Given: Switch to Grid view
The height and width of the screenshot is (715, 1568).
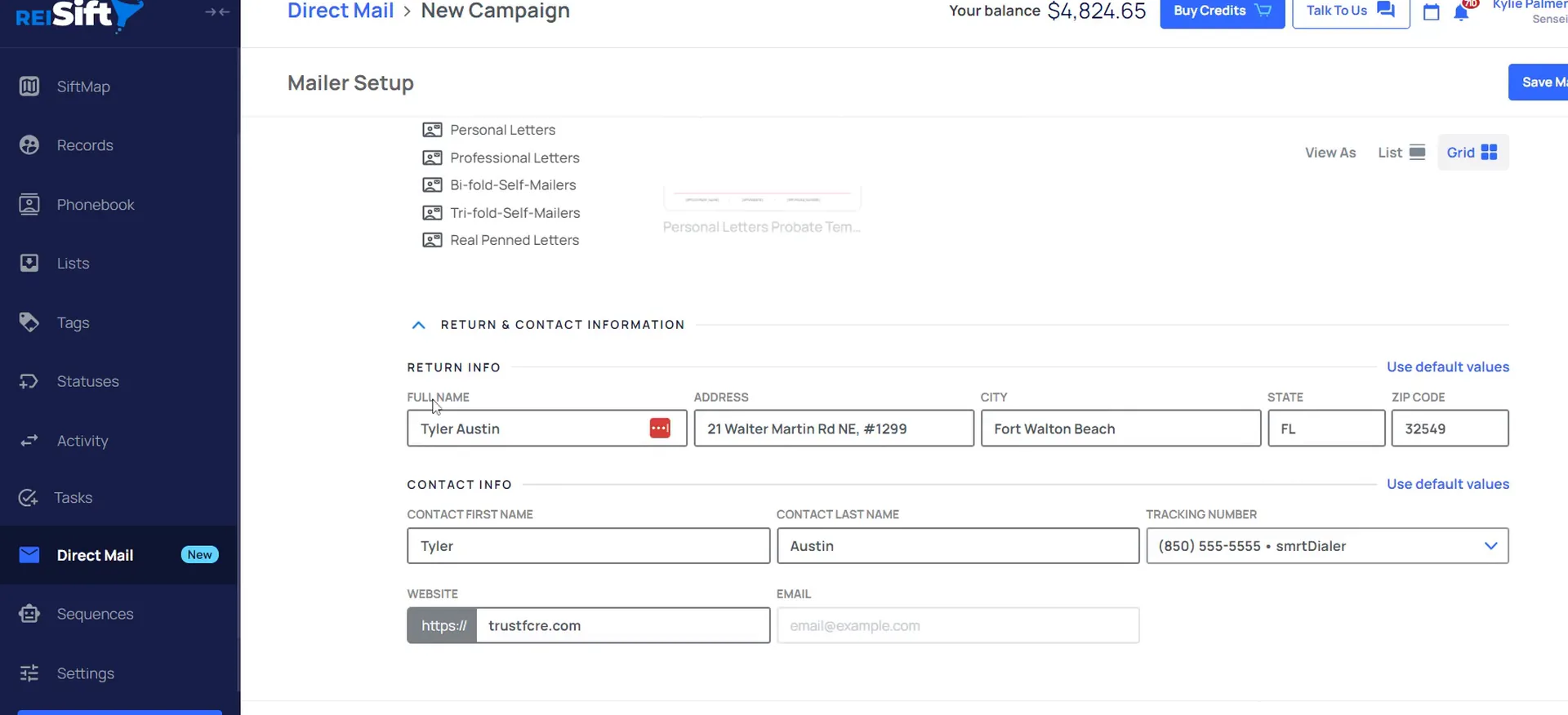Looking at the screenshot, I should point(1472,153).
